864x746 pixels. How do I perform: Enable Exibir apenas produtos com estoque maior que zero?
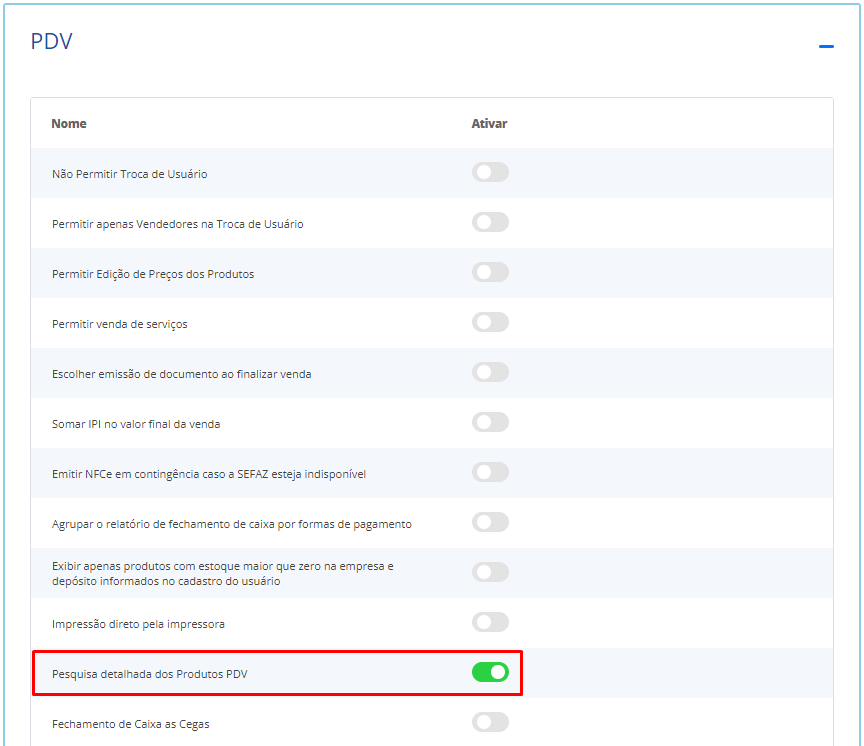490,572
